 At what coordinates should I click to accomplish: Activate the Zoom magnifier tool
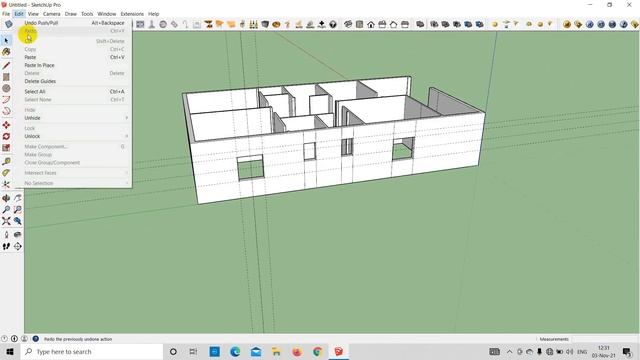point(6,209)
